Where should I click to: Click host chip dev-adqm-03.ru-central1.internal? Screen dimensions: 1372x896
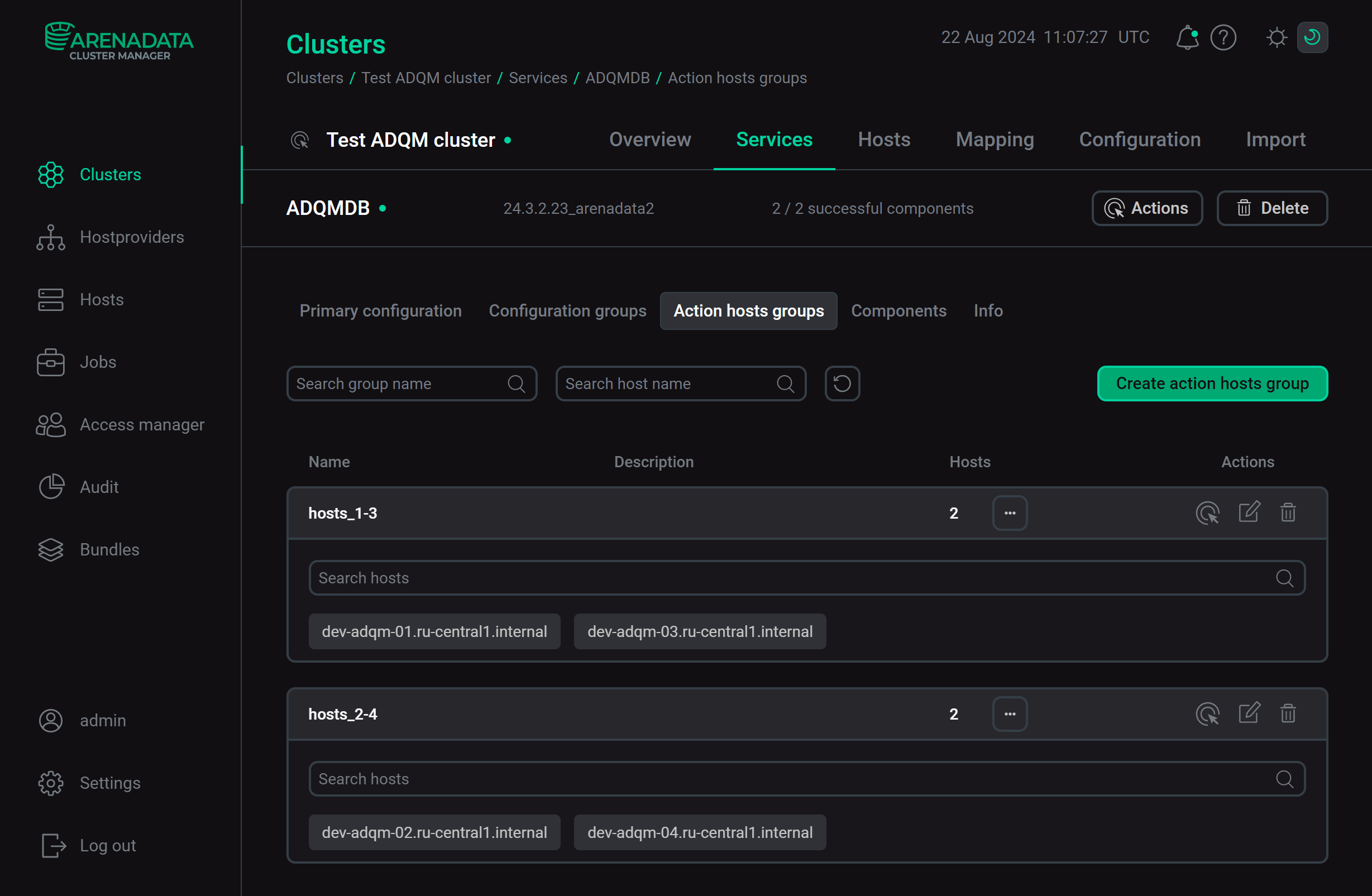[700, 631]
